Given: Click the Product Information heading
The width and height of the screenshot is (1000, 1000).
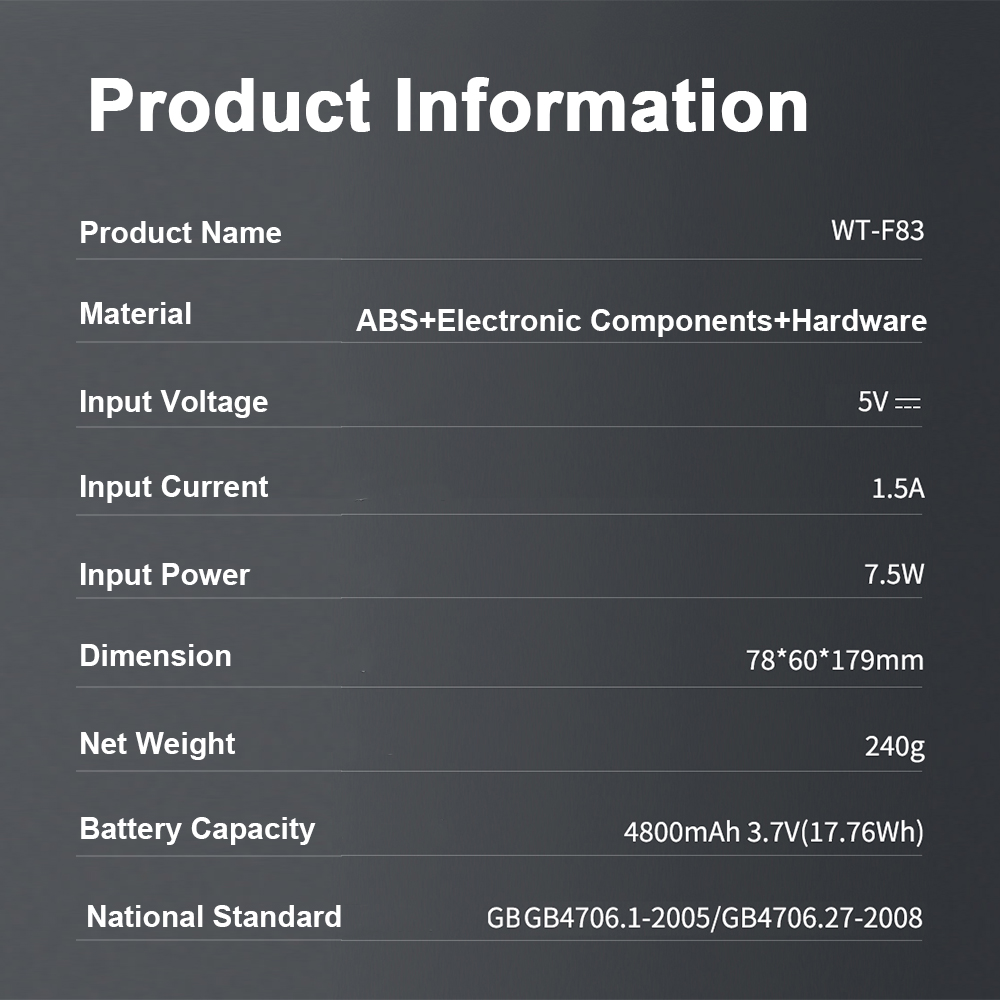Looking at the screenshot, I should coord(448,105).
